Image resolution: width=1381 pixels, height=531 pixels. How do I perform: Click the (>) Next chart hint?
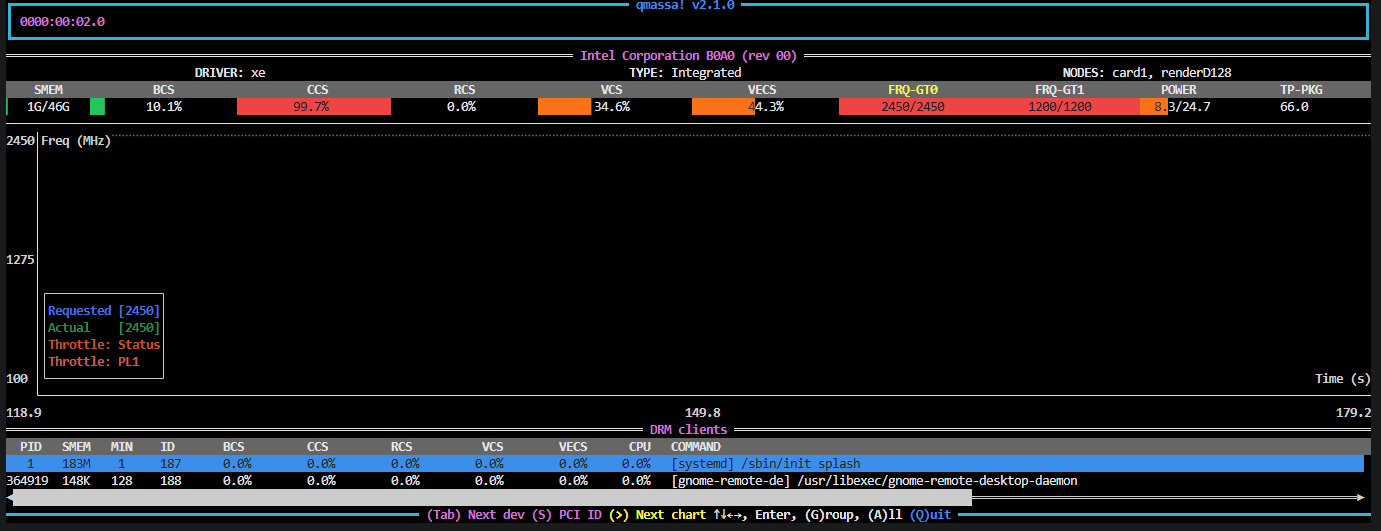(657, 515)
